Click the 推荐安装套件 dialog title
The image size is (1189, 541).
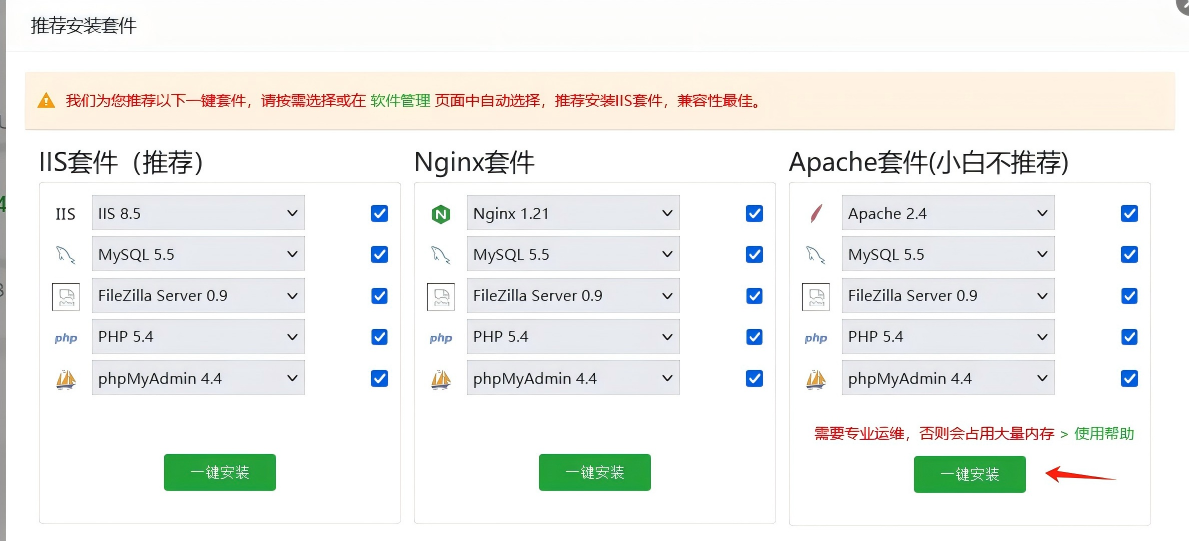click(83, 26)
